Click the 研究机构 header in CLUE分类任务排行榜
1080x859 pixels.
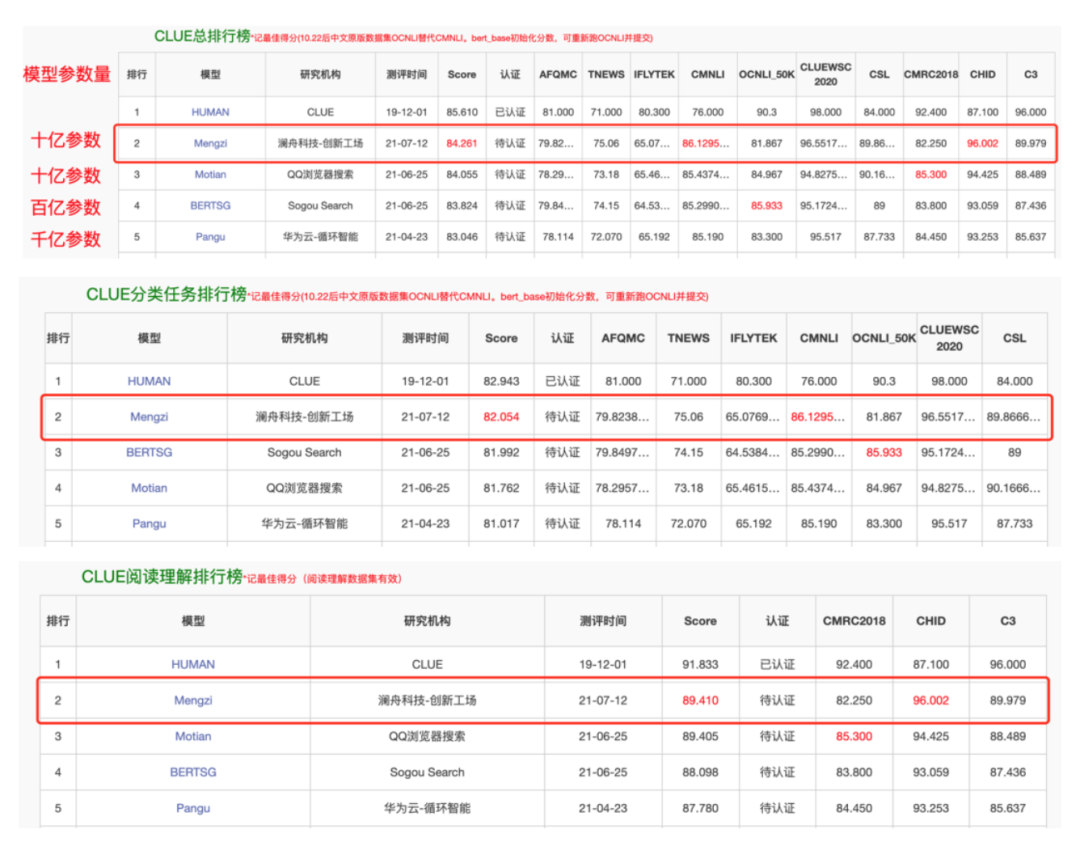pos(304,338)
